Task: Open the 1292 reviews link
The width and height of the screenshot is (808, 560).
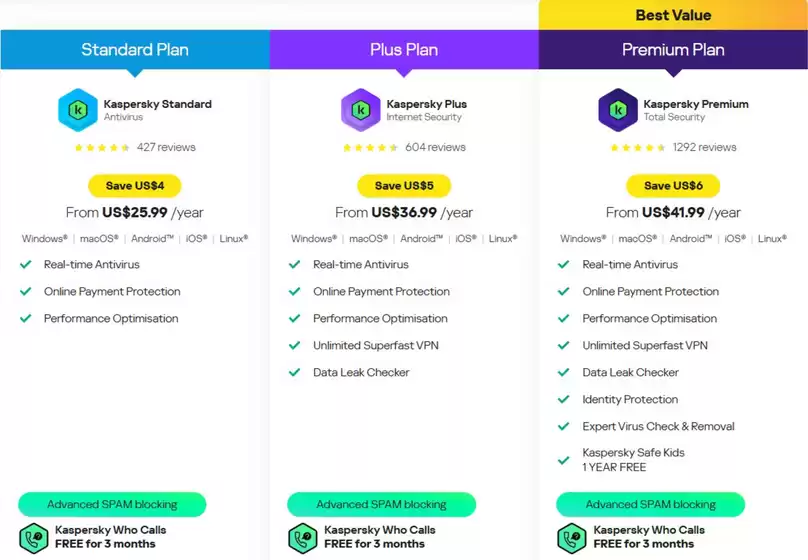Action: pos(704,148)
